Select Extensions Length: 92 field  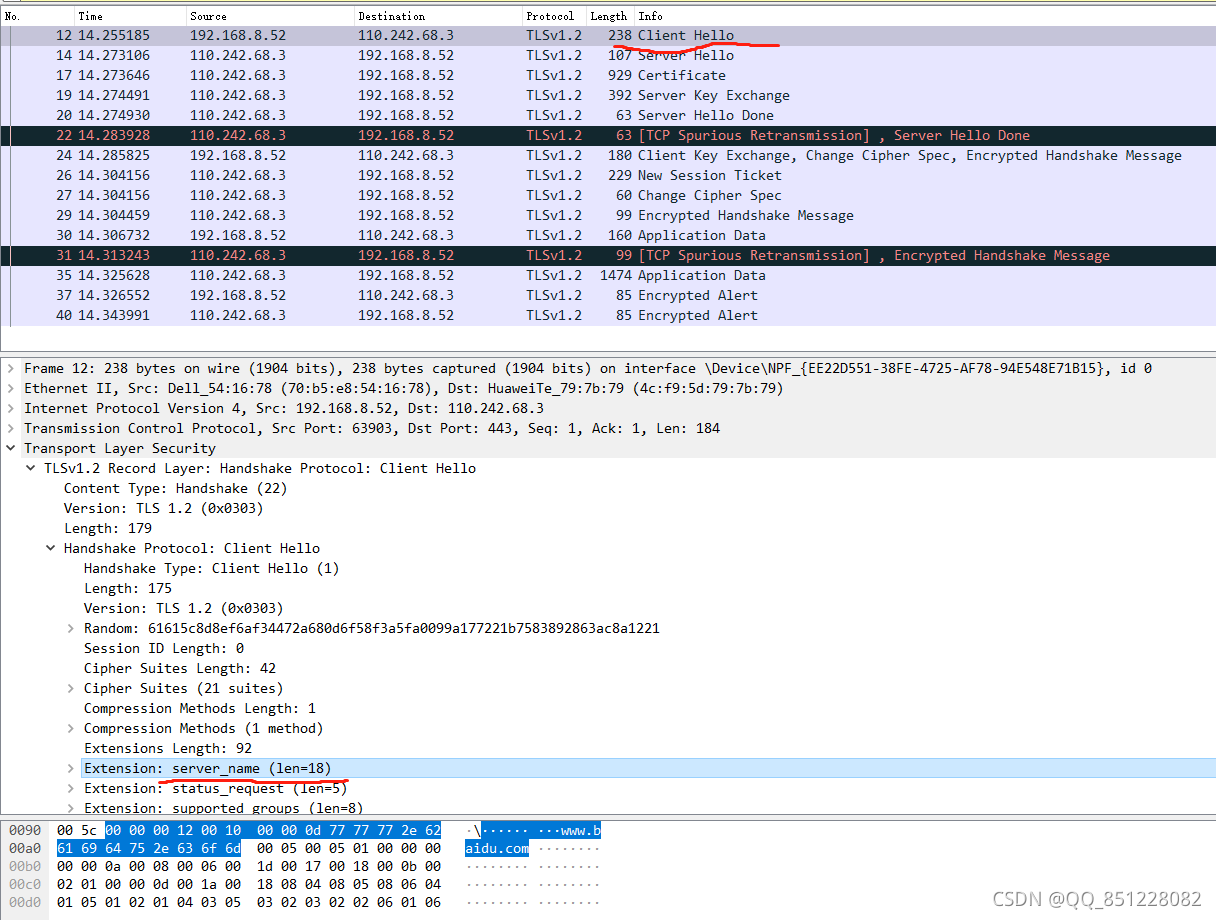[168, 748]
